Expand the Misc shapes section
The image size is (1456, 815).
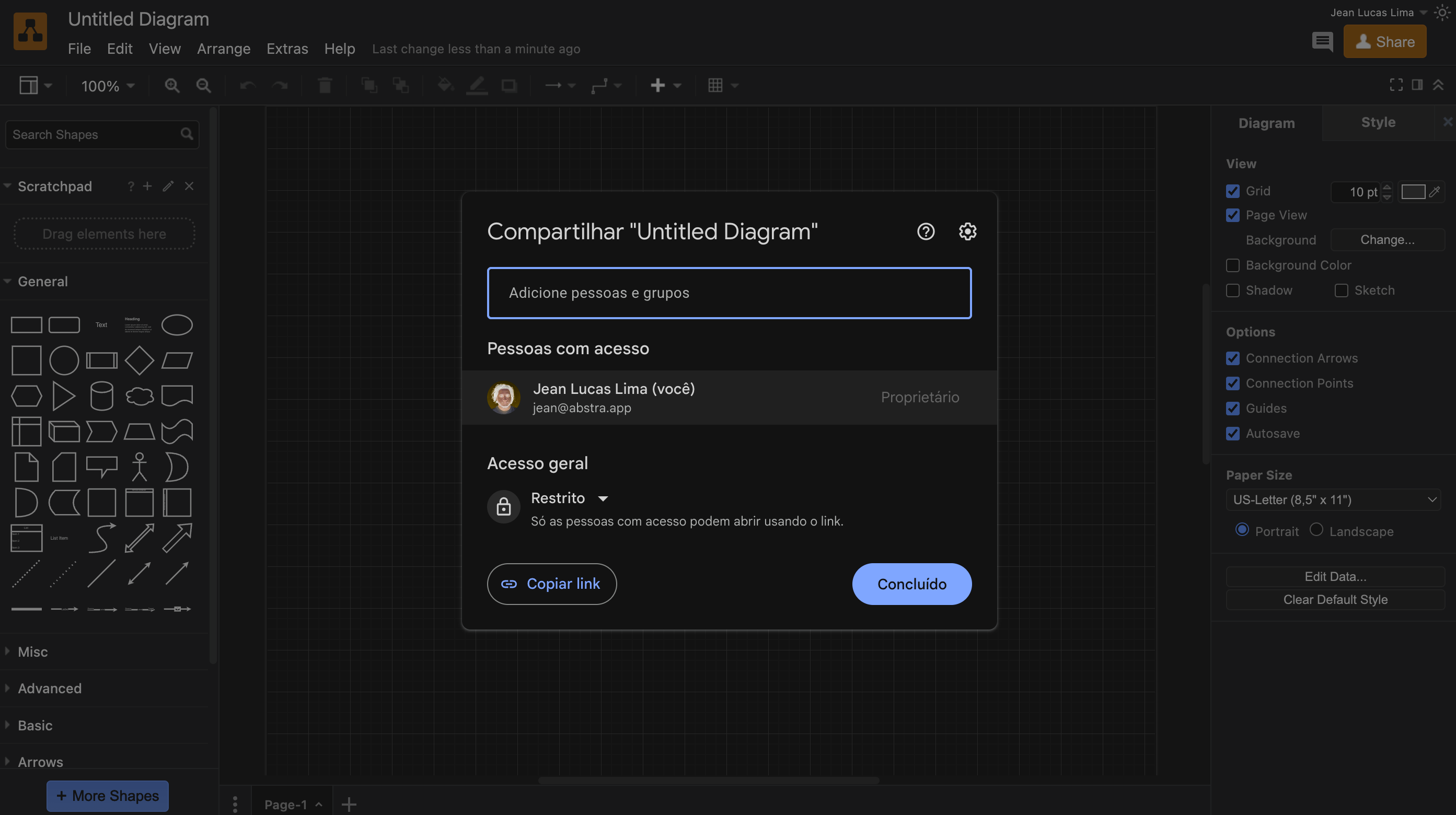pos(33,651)
